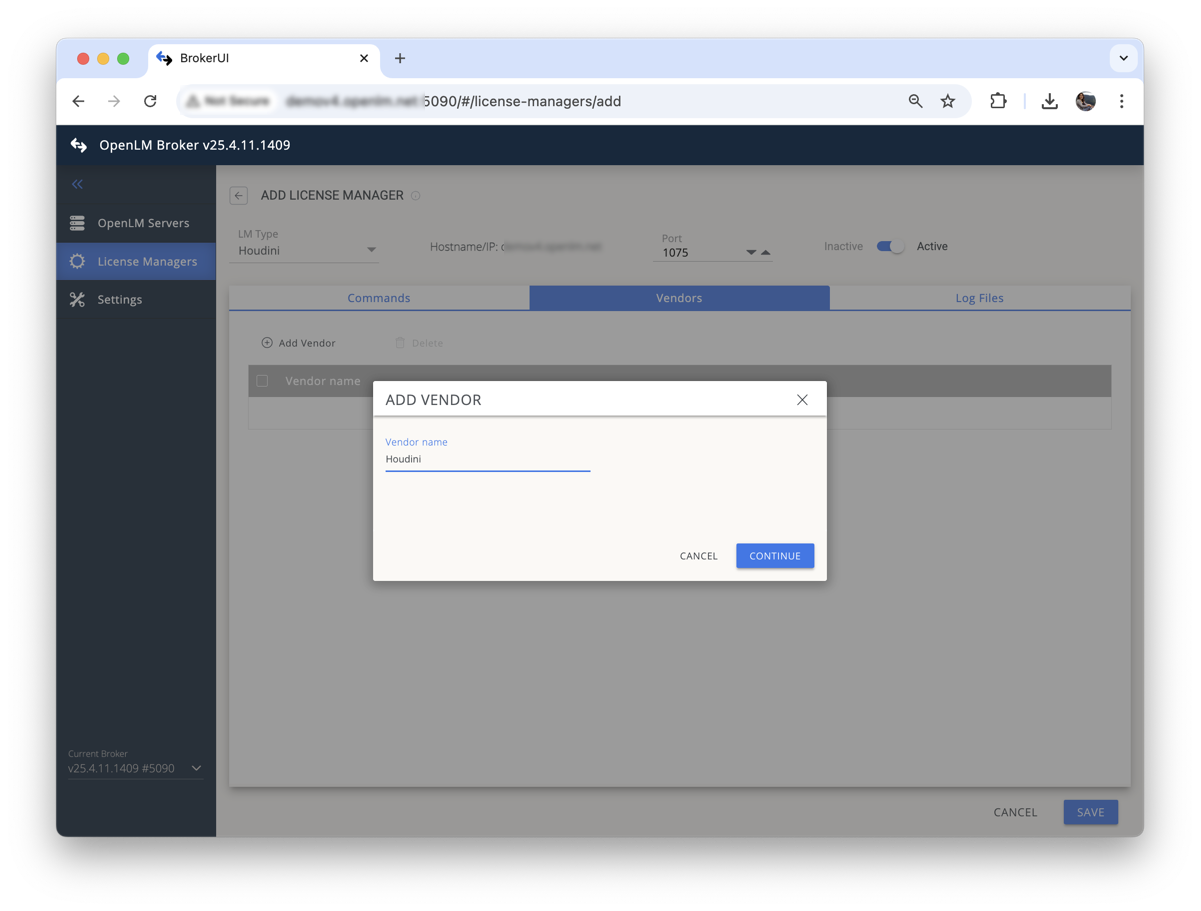Click the info icon next to ADD LICENSE MANAGER
This screenshot has height=911, width=1201.
tap(416, 195)
